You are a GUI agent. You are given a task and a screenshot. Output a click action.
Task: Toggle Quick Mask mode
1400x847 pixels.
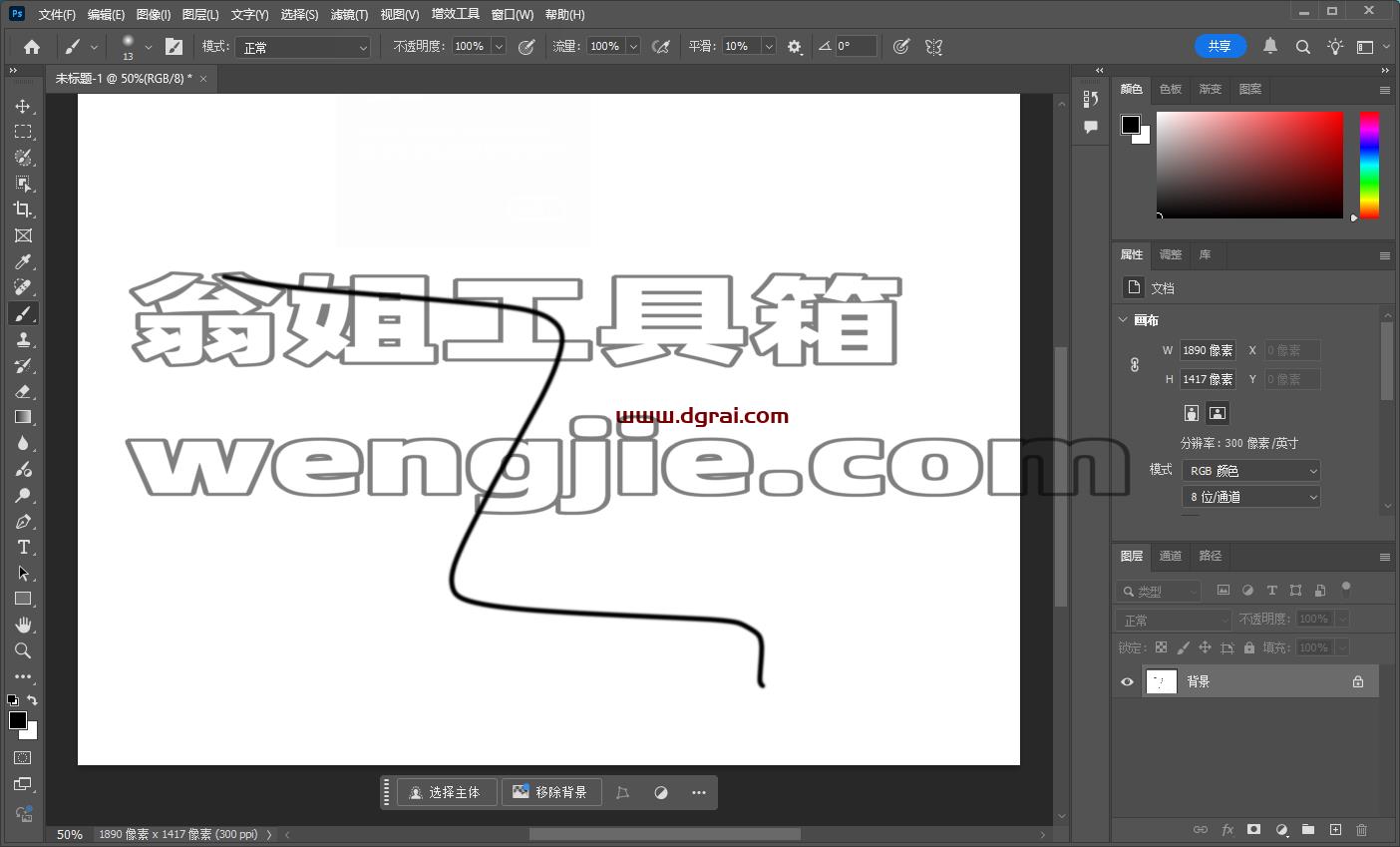coord(23,758)
